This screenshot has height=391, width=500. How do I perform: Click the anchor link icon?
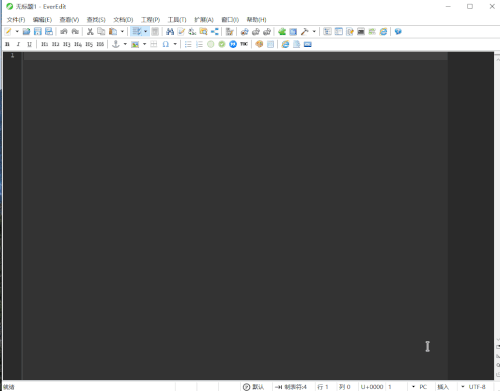116,44
